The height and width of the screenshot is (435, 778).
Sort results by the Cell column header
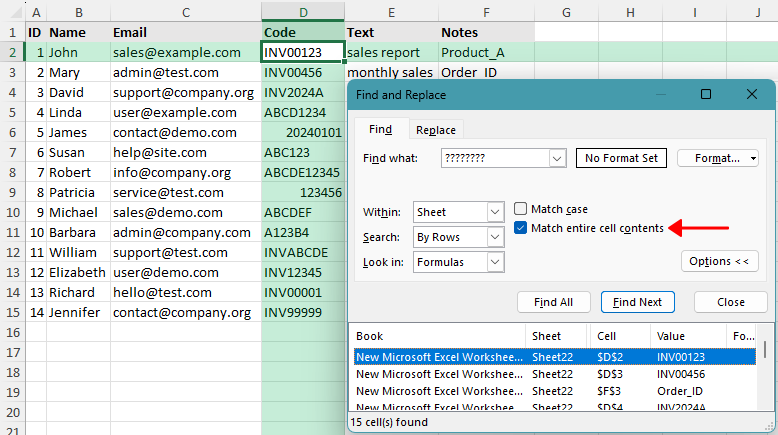[620, 336]
